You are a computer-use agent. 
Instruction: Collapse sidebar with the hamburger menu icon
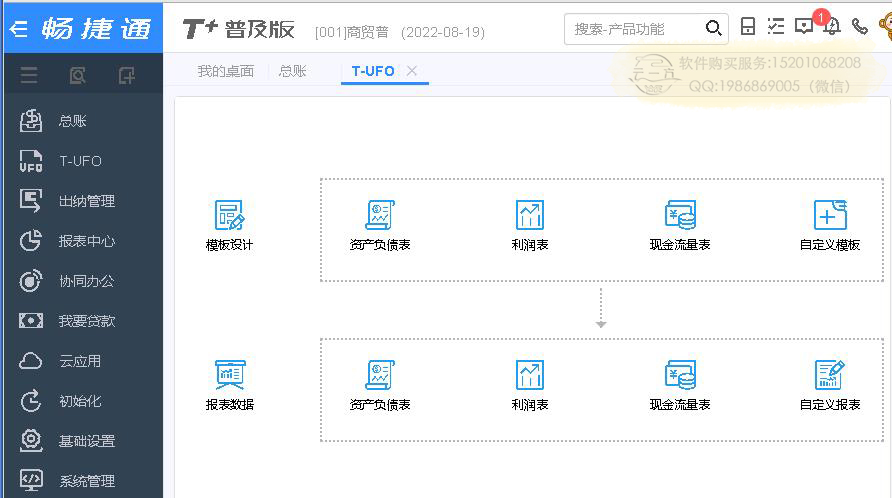(x=29, y=75)
